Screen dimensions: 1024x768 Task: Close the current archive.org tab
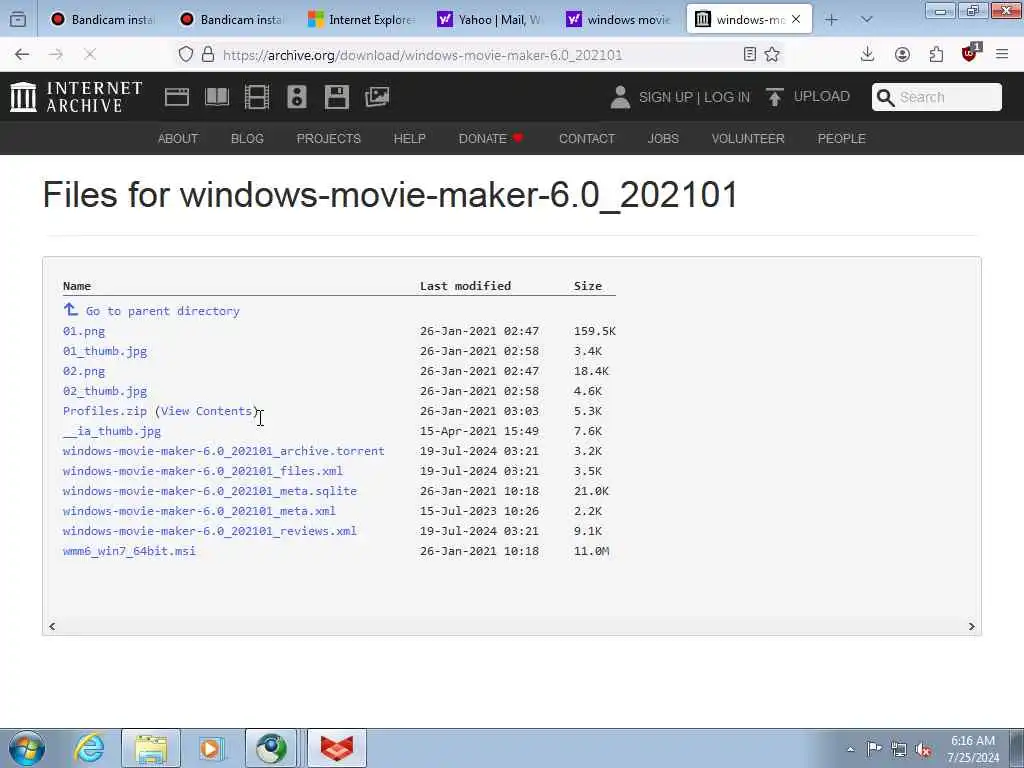coord(796,20)
